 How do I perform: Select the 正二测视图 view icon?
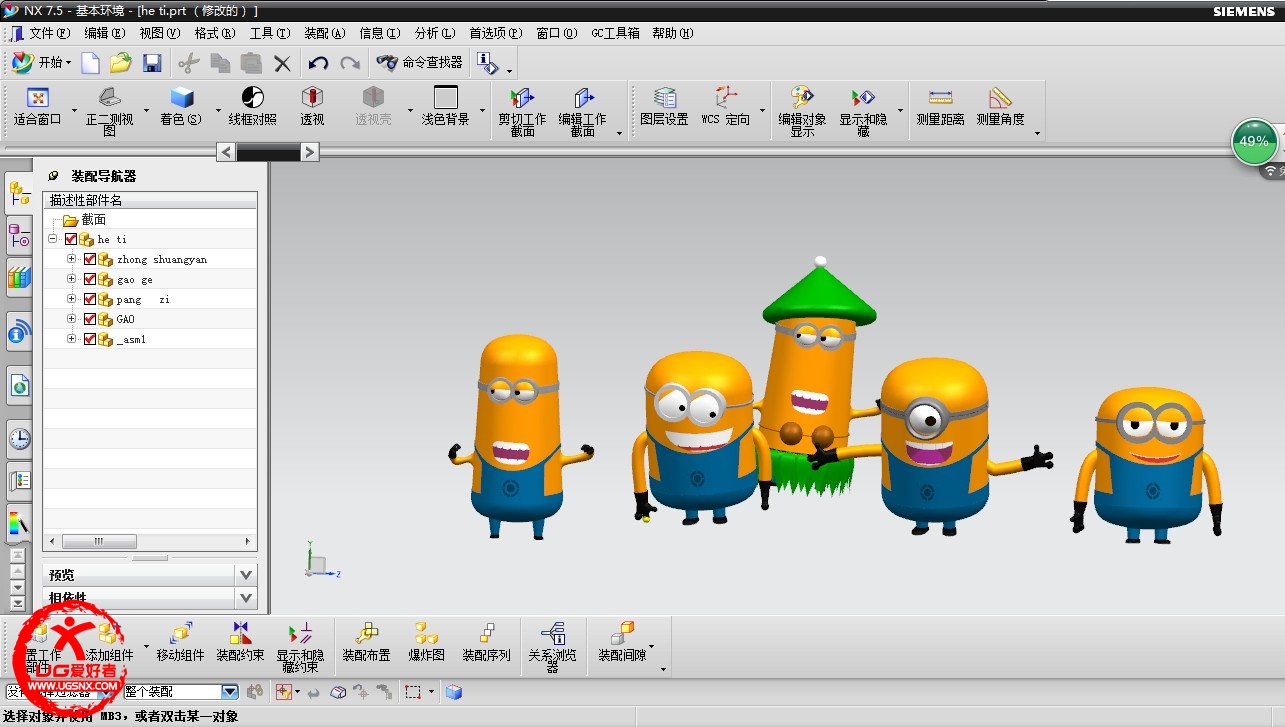coord(109,110)
